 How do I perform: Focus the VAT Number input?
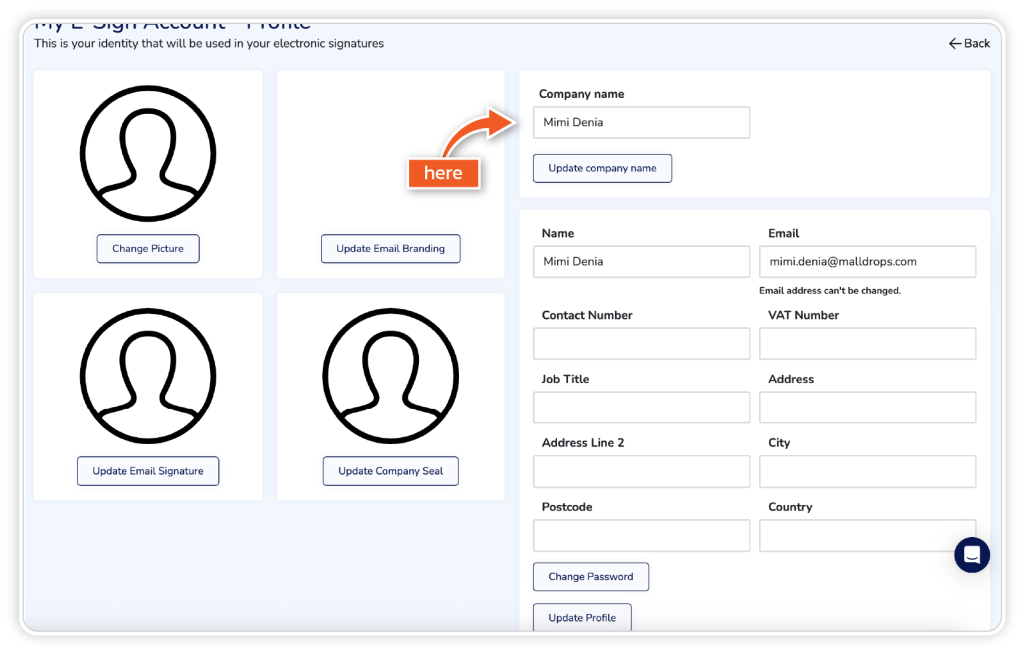coord(867,344)
